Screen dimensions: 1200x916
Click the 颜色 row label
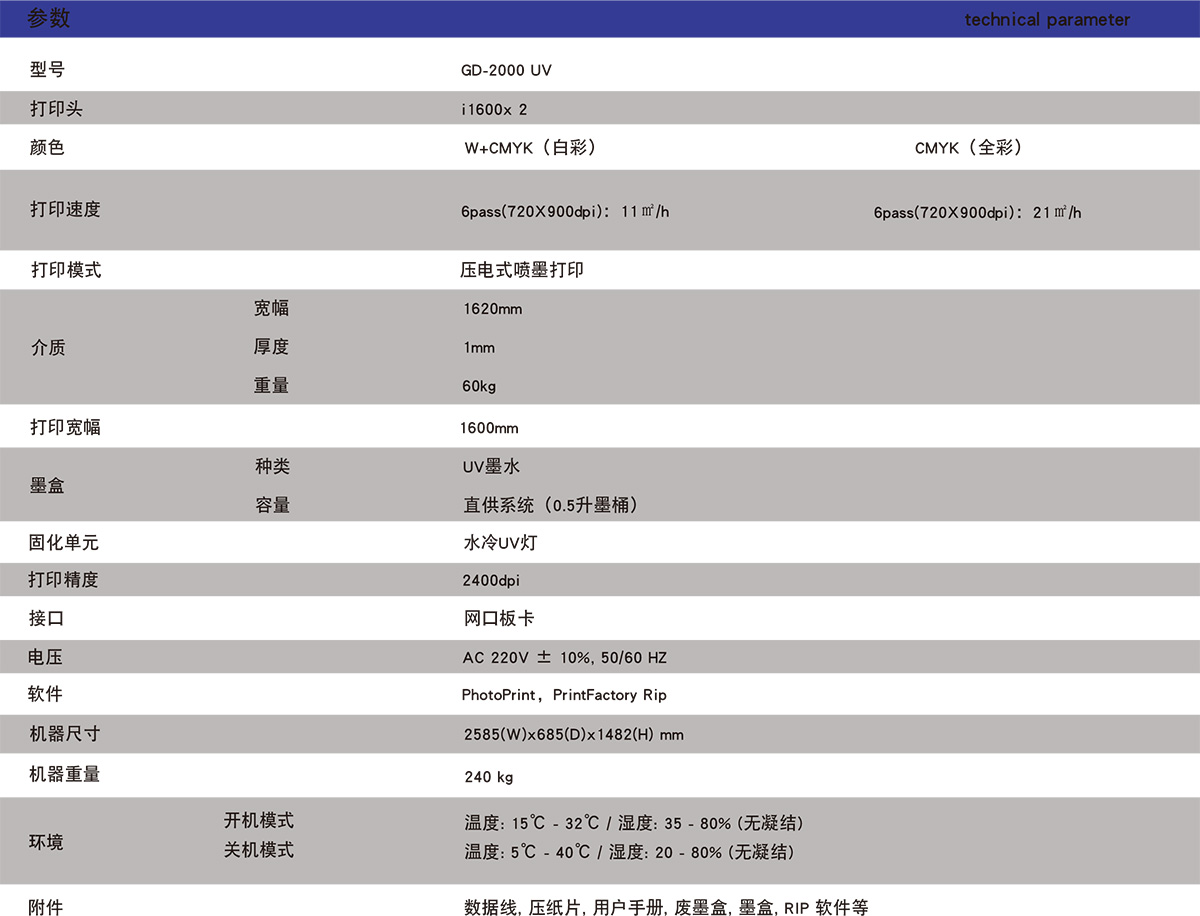47,147
